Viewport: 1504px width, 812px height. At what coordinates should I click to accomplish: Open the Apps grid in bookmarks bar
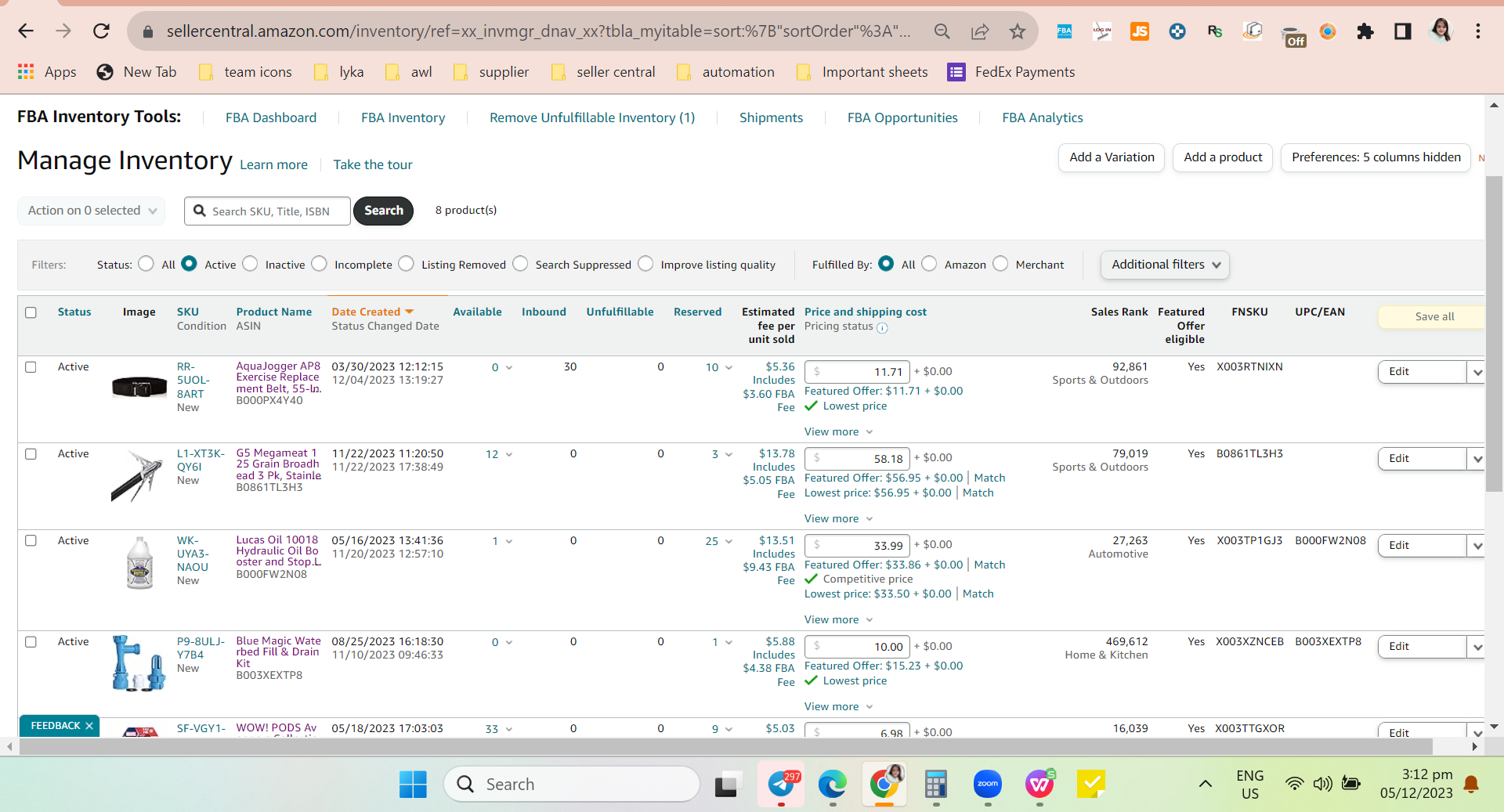(x=26, y=72)
